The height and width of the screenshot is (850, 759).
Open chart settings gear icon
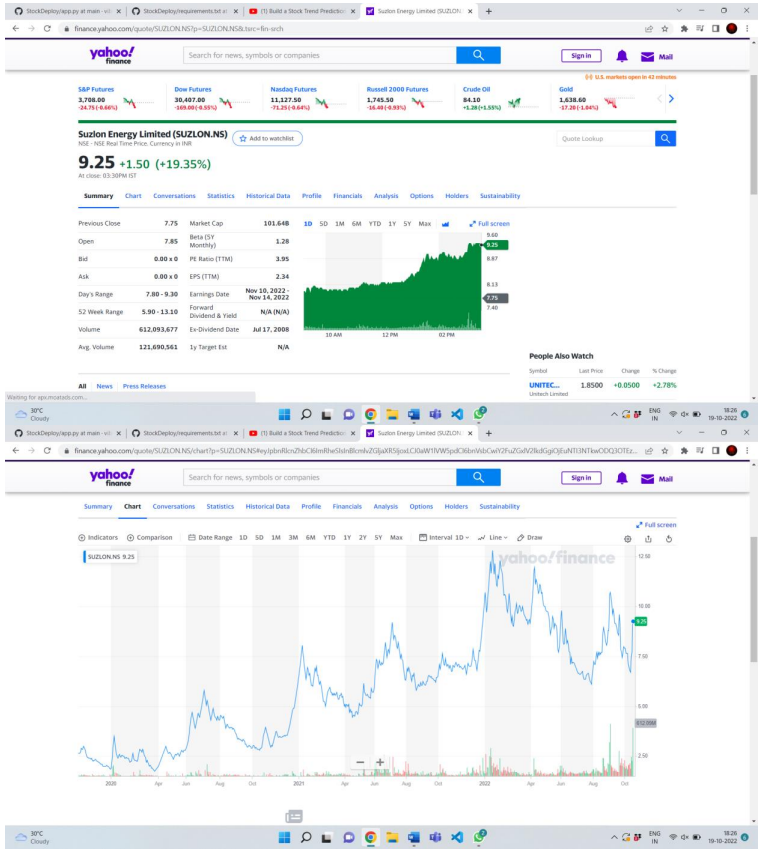[628, 539]
